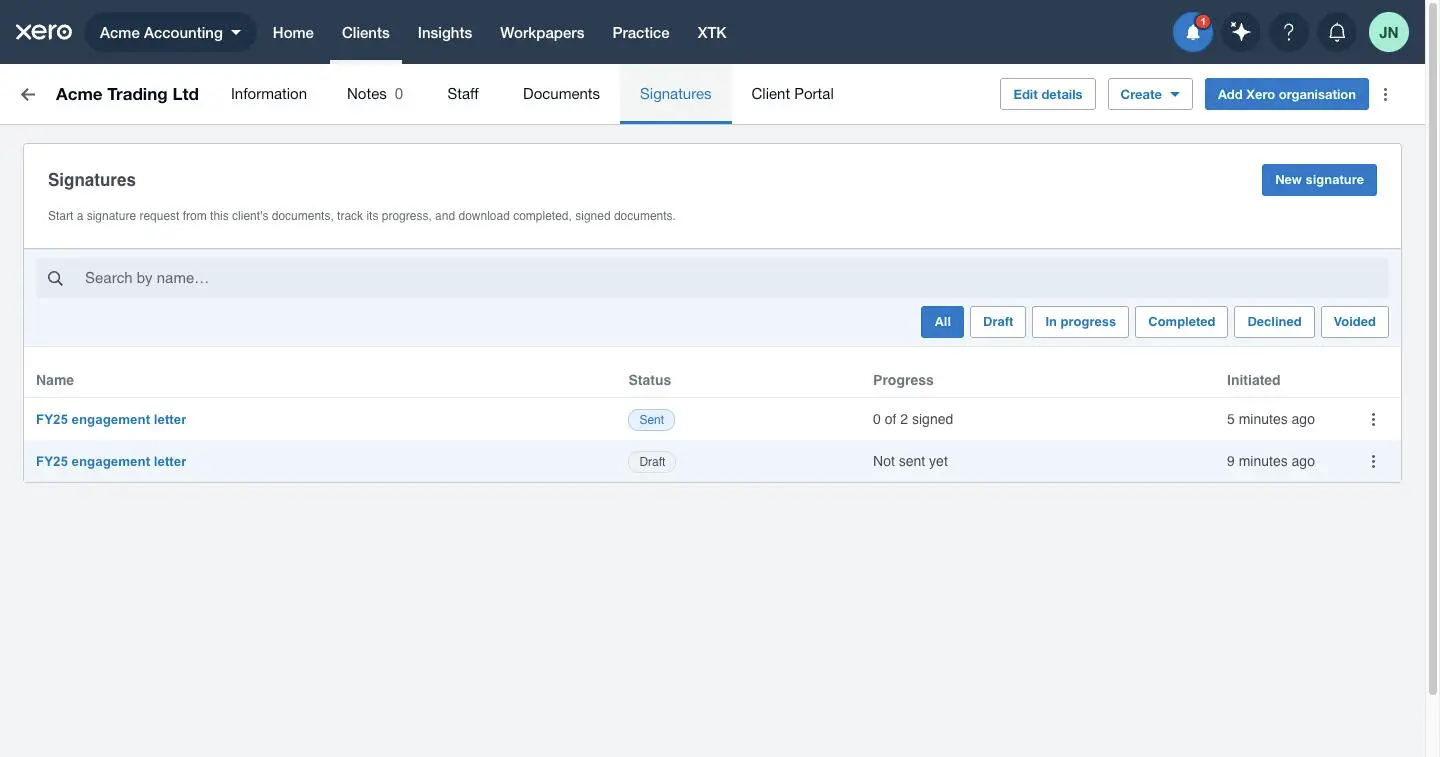This screenshot has width=1440, height=757.
Task: Go to Home in the top nav
Action: (293, 32)
